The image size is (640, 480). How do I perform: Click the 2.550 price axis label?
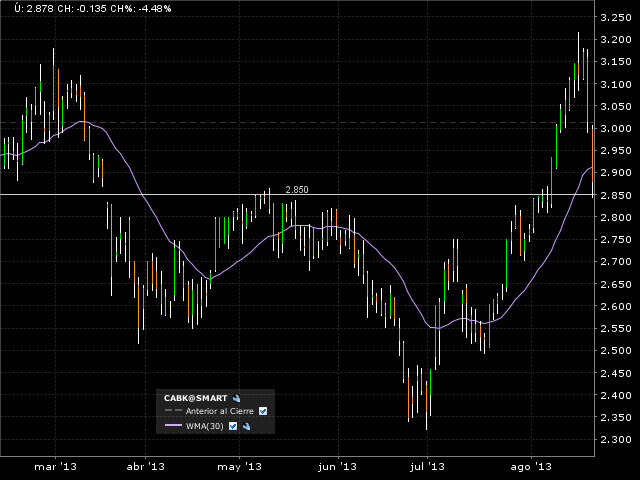(616, 328)
